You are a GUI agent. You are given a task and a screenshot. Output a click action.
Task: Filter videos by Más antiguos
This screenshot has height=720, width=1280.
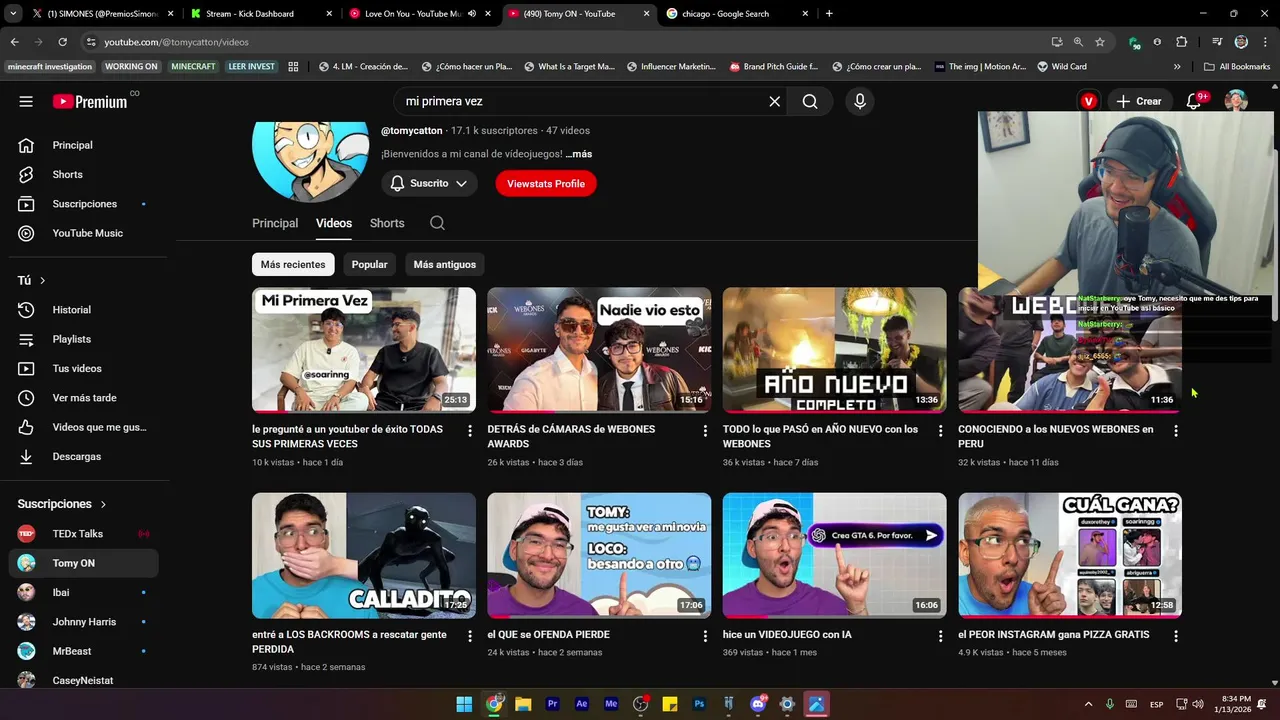pos(445,265)
